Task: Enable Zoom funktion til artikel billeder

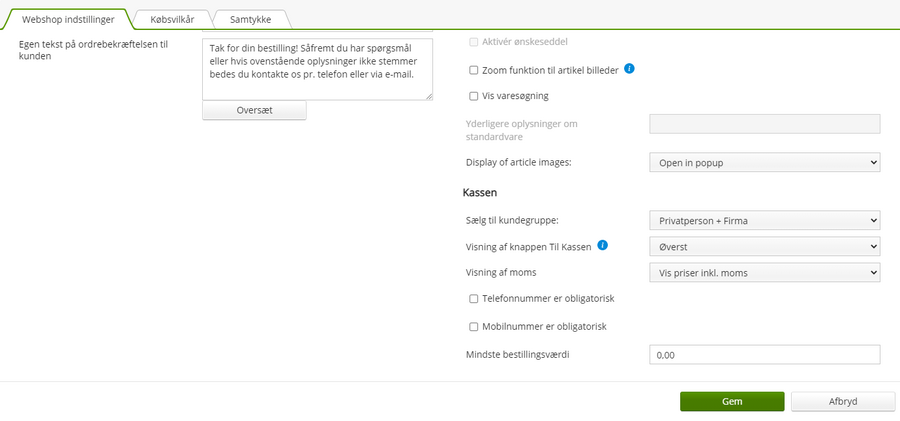Action: (474, 70)
